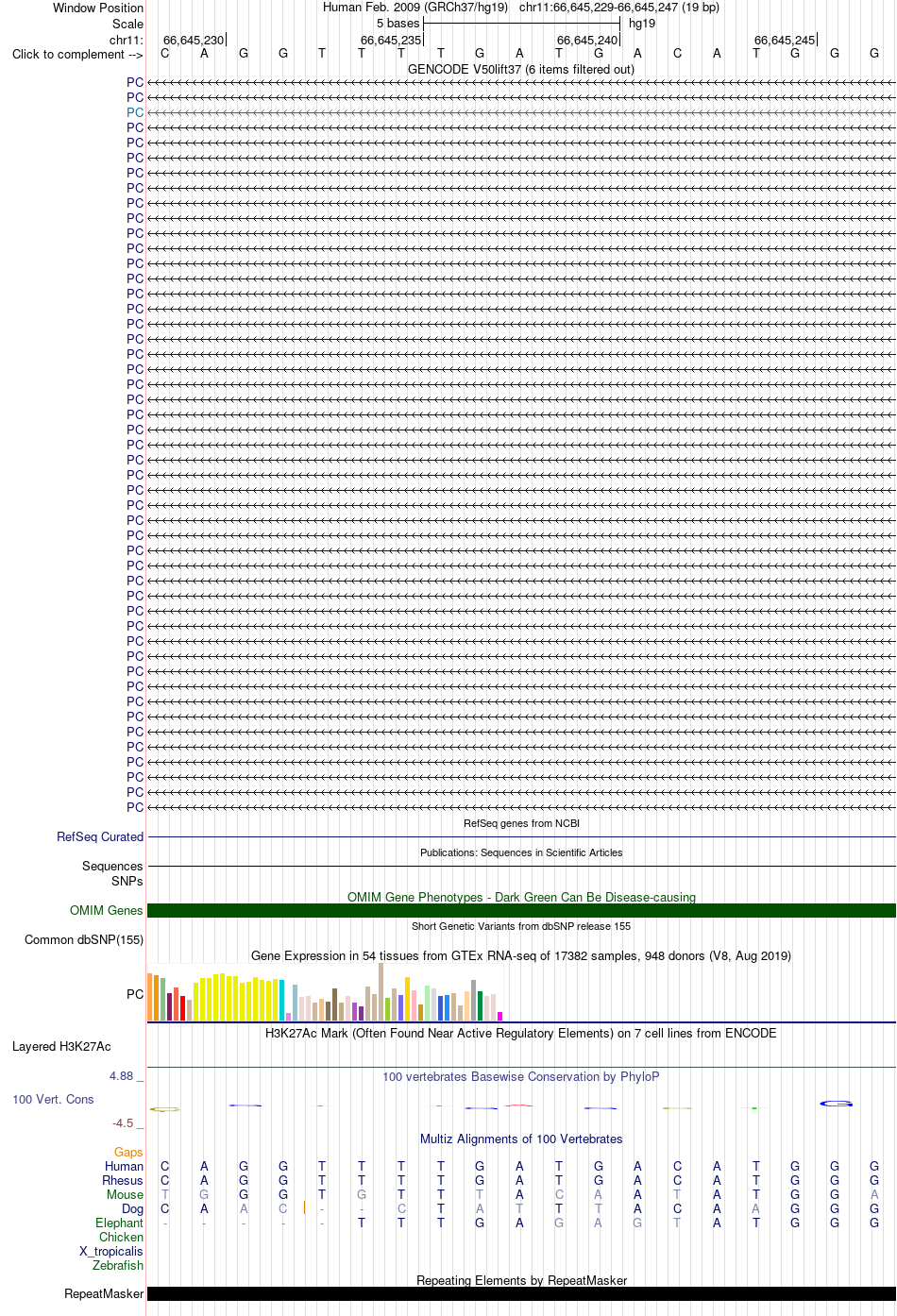Click the 'Click to complement -->' label

77,54
